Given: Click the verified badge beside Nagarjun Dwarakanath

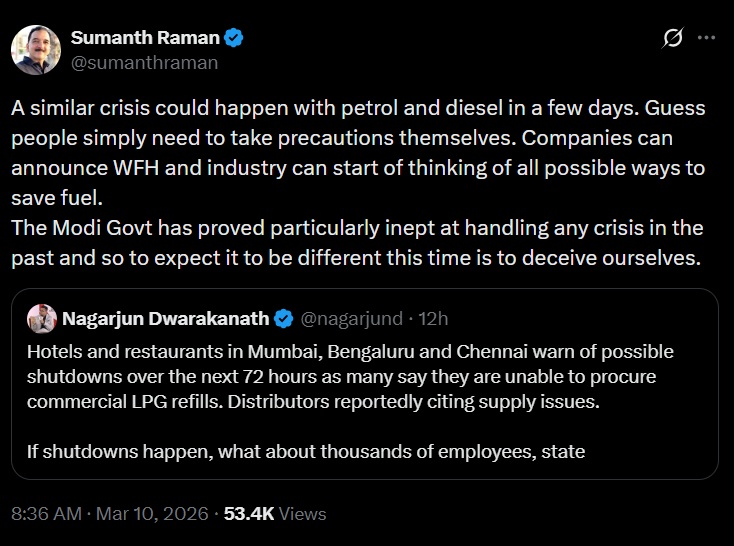Looking at the screenshot, I should (284, 319).
